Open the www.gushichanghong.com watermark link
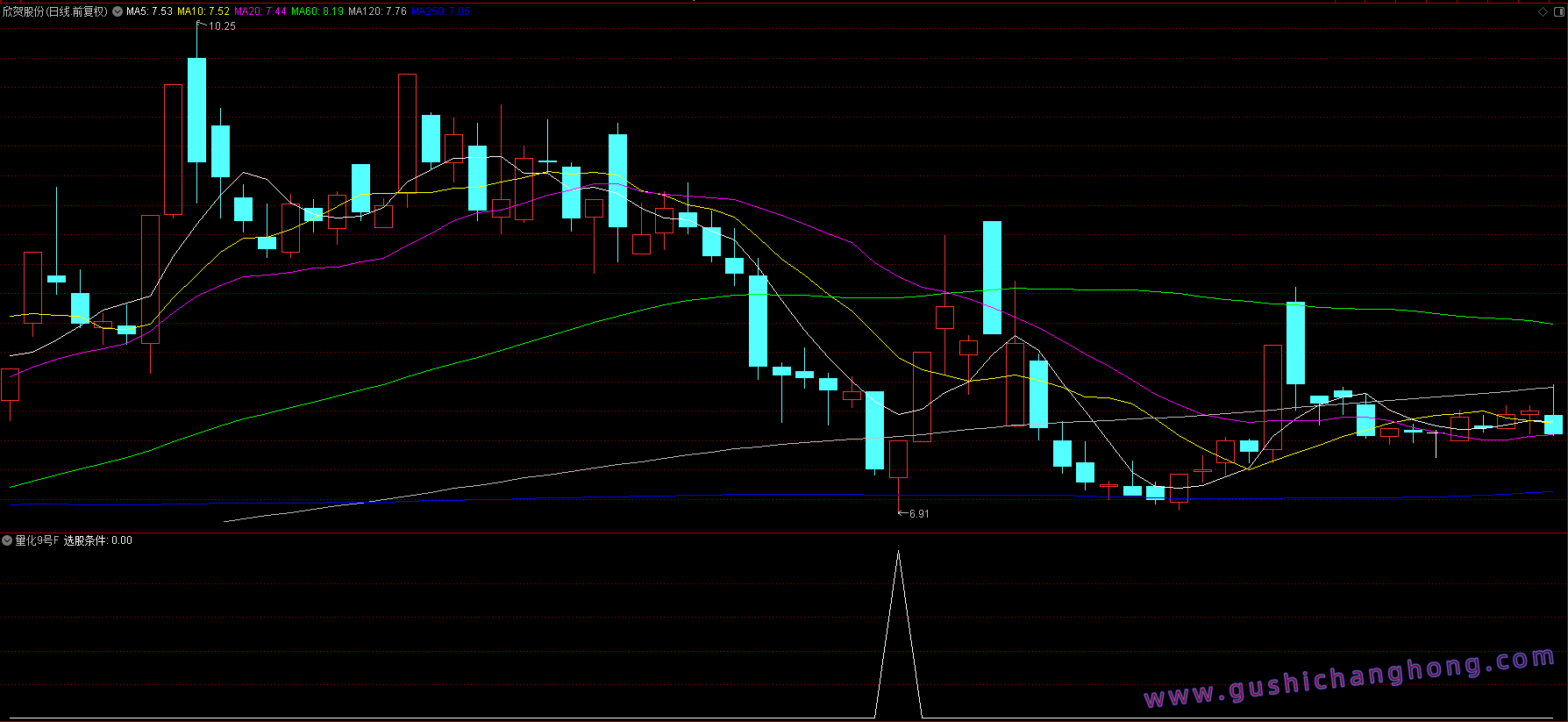The height and width of the screenshot is (722, 1568). (1350, 678)
